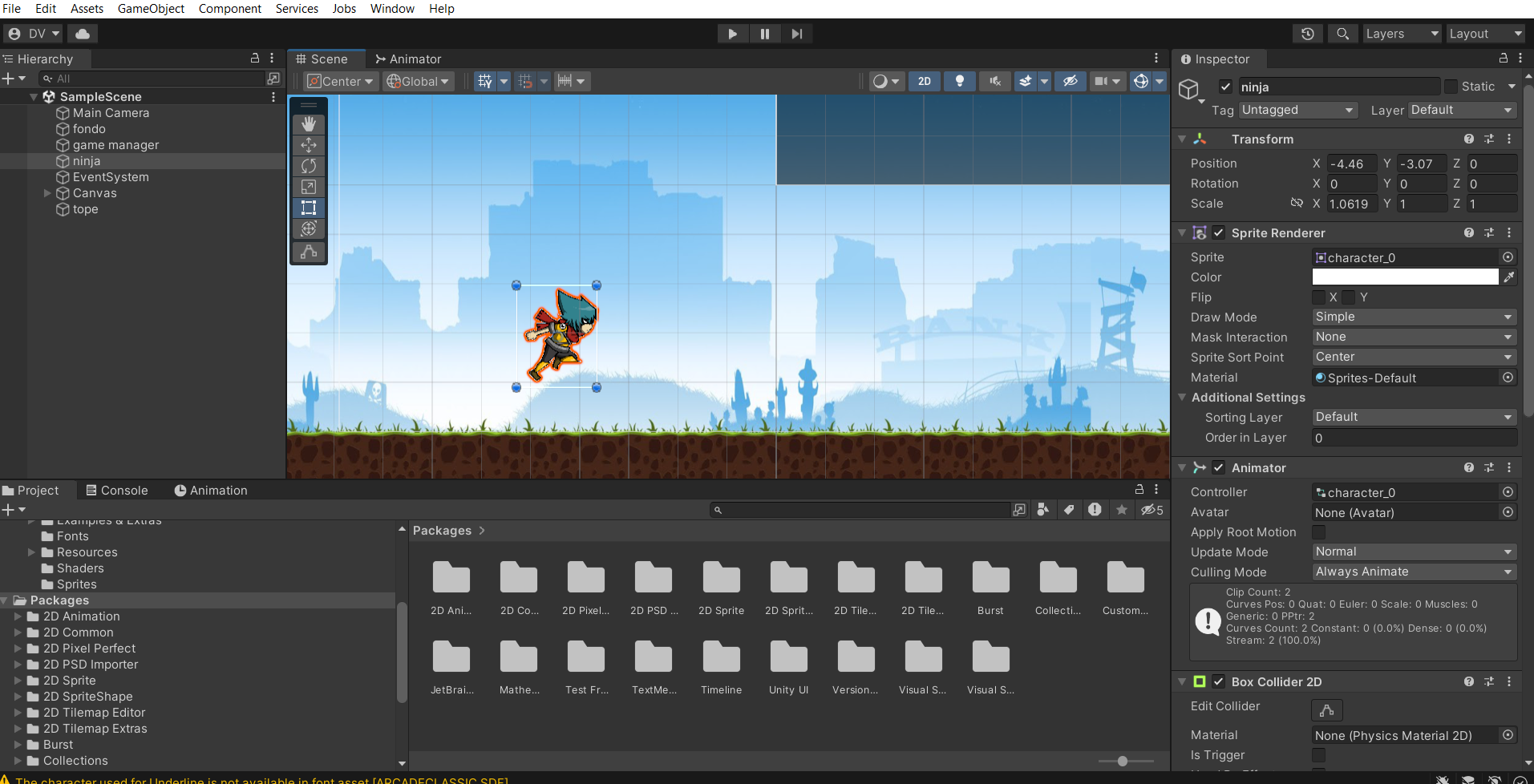Toggle Flip X checkbox

(1318, 297)
